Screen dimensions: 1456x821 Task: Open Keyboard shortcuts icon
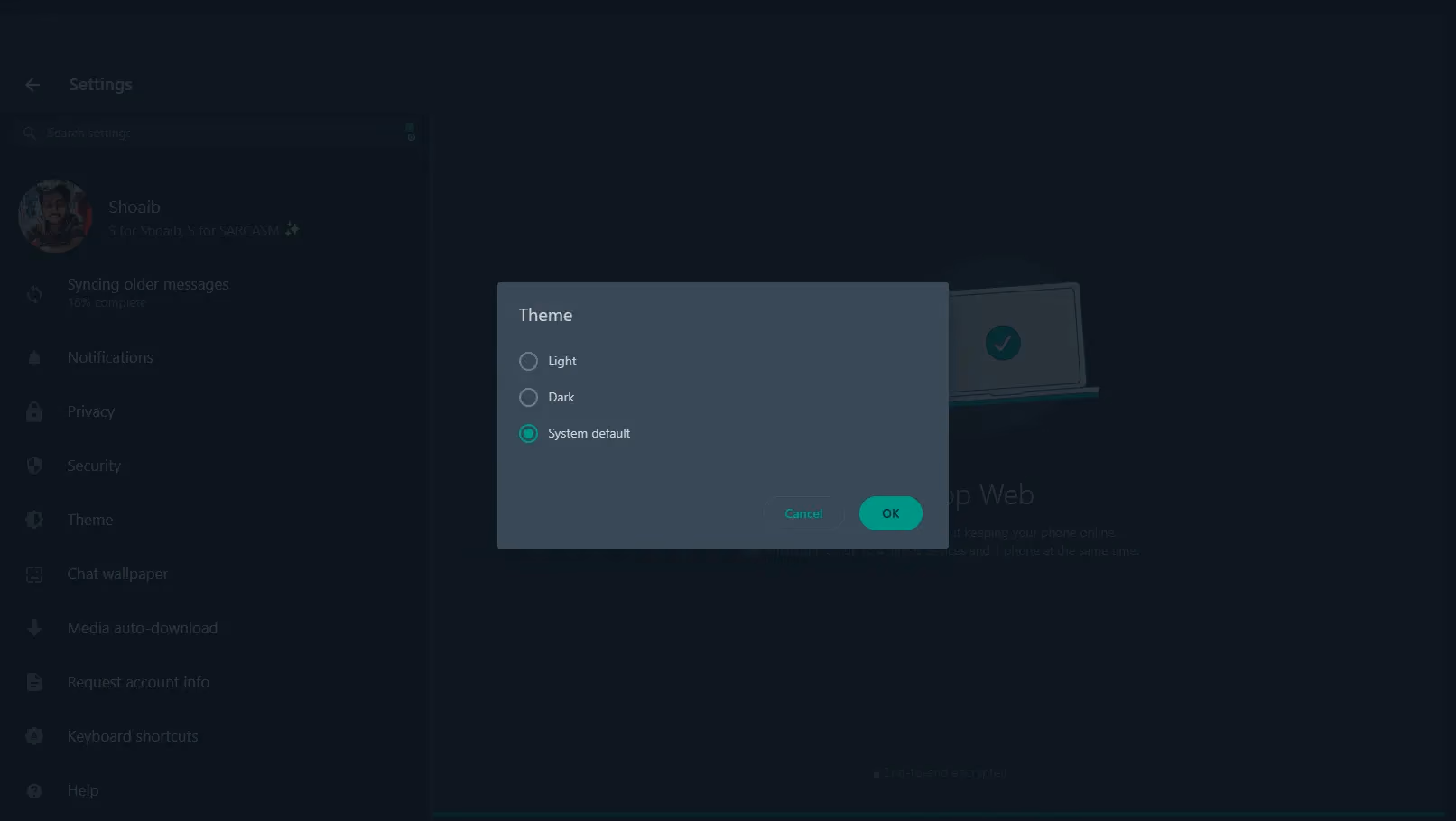pos(34,736)
